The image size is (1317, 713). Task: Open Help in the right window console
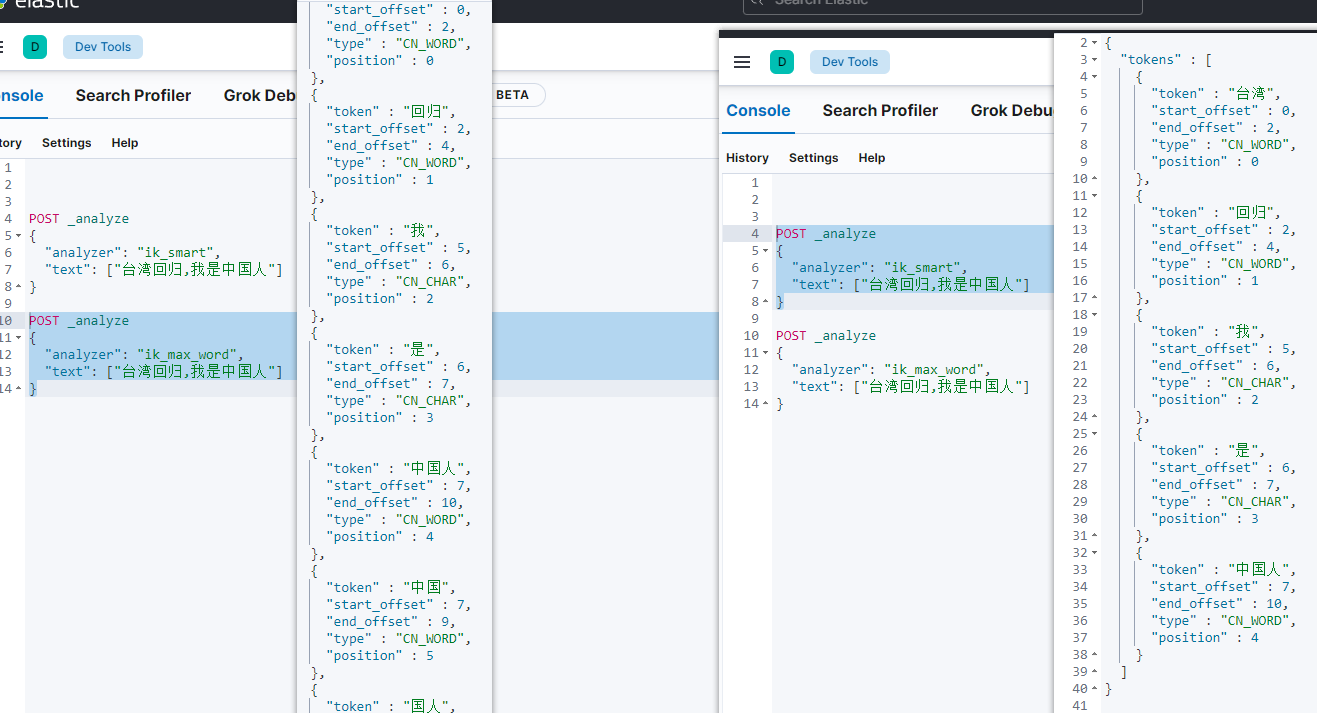click(872, 158)
